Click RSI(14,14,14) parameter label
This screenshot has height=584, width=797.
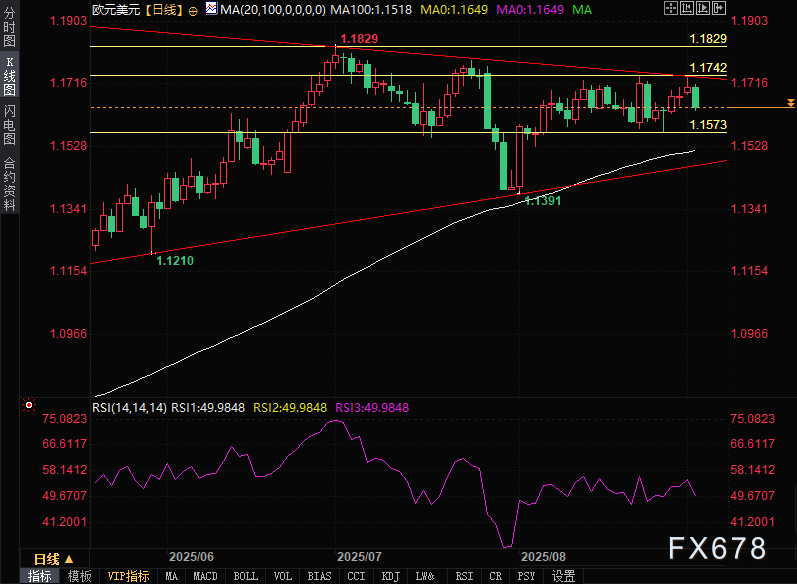pyautogui.click(x=130, y=408)
